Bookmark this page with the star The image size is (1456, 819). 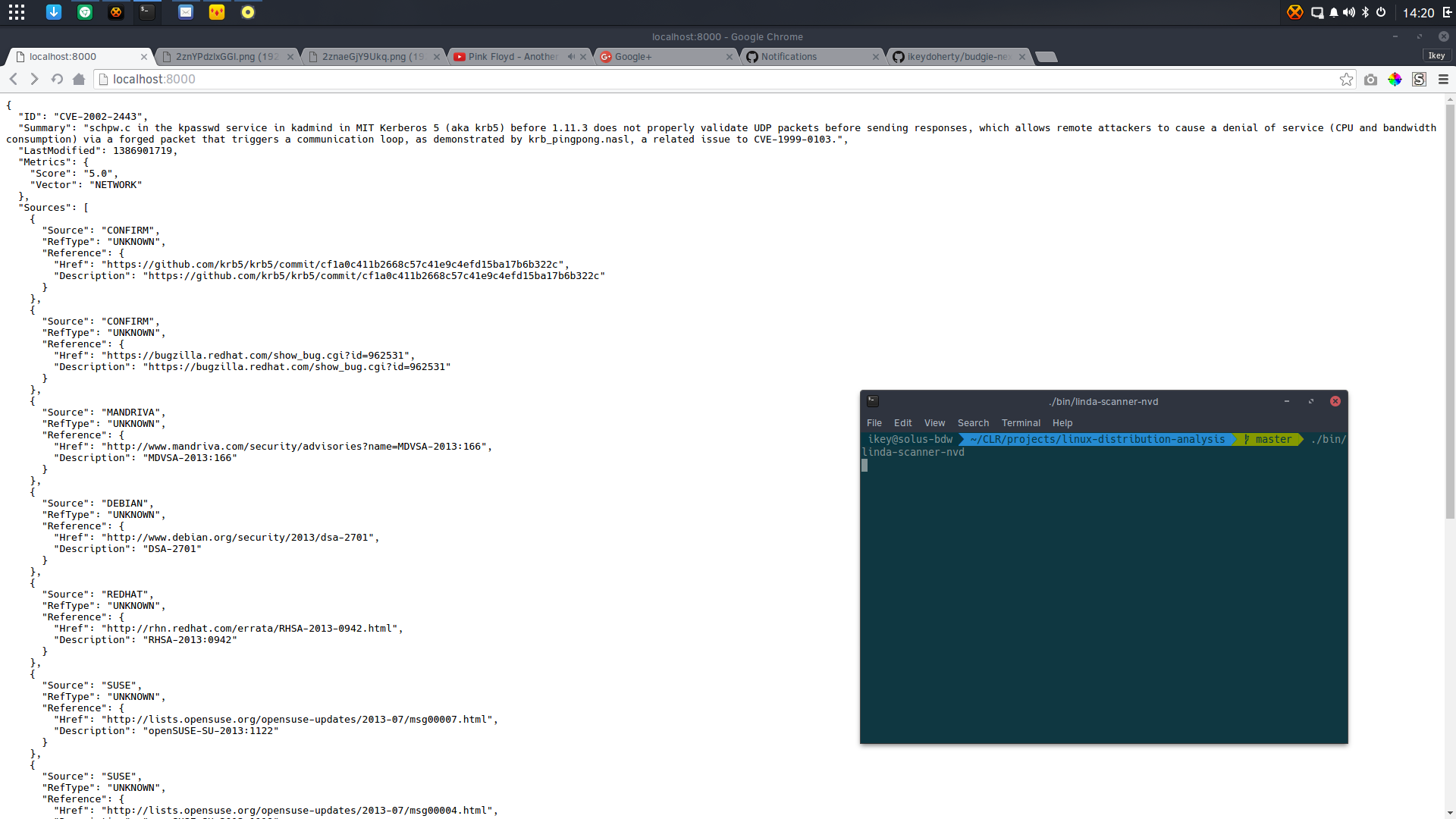coord(1346,79)
